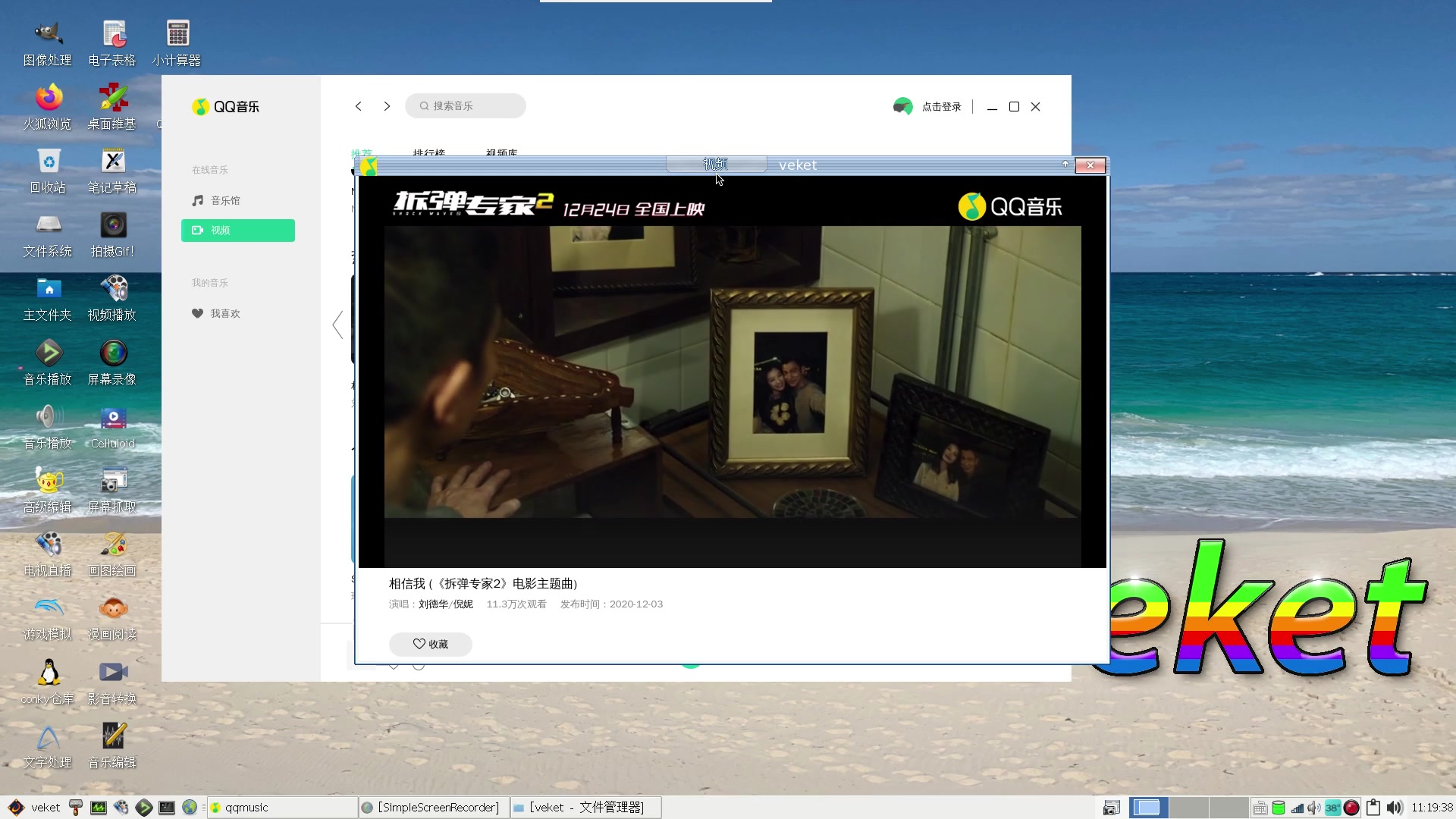Click the 点击登录 login link
Screen dimensions: 1456x819
click(x=941, y=107)
